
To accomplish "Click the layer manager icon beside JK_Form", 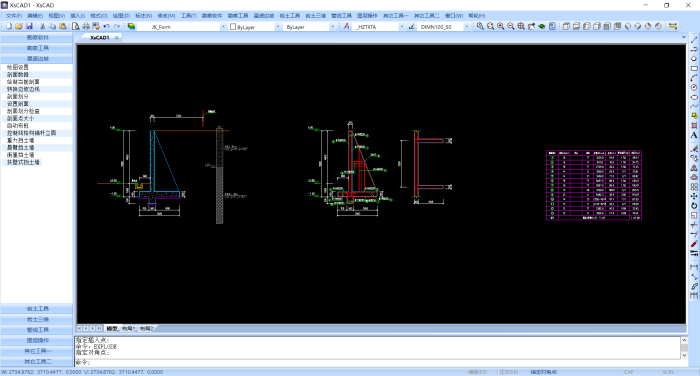I will point(131,27).
